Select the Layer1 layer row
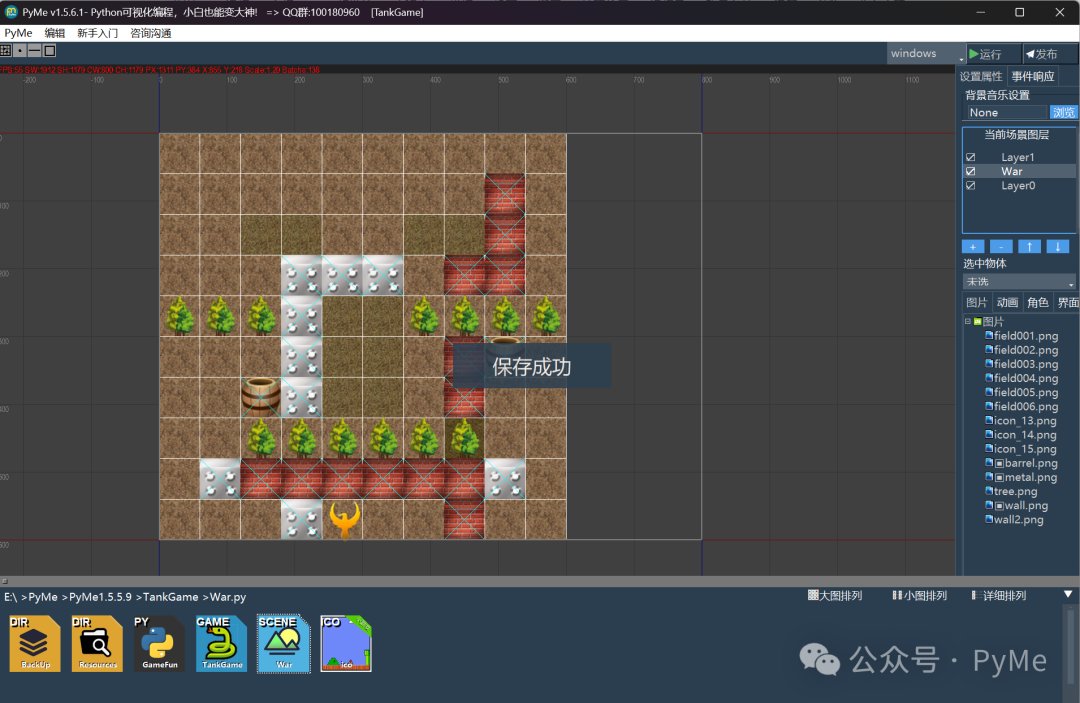The width and height of the screenshot is (1080, 703). click(1019, 157)
